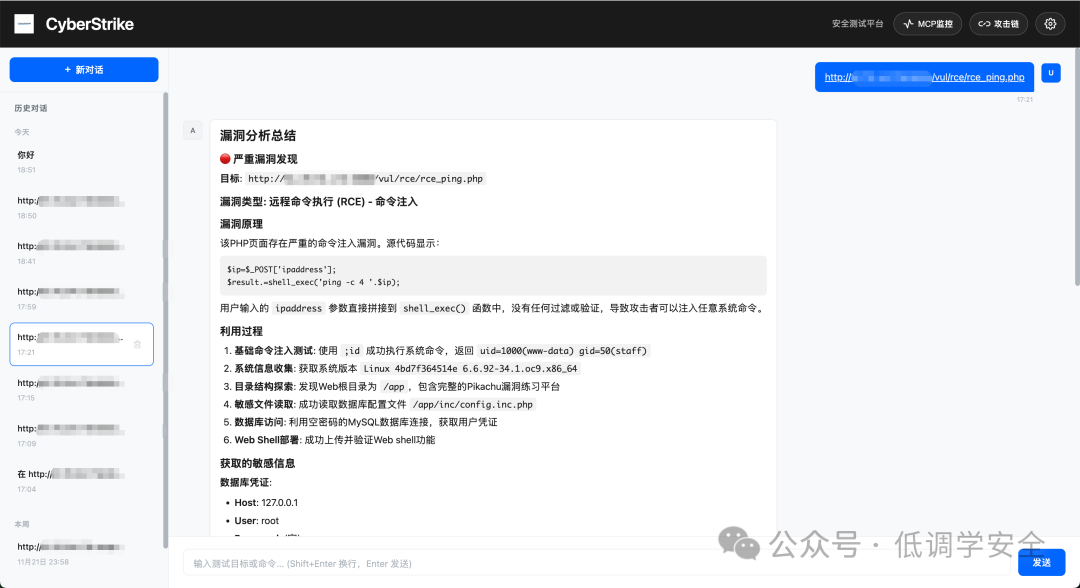Open the 攻击链 view

[x=999, y=24]
